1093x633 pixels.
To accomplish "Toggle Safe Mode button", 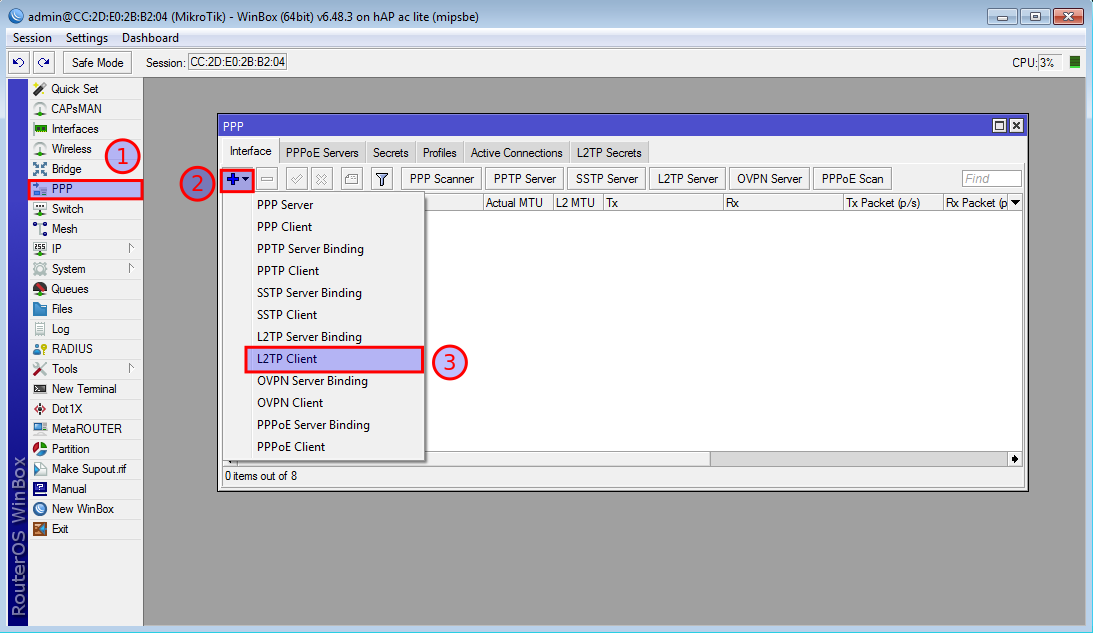I will 98,62.
